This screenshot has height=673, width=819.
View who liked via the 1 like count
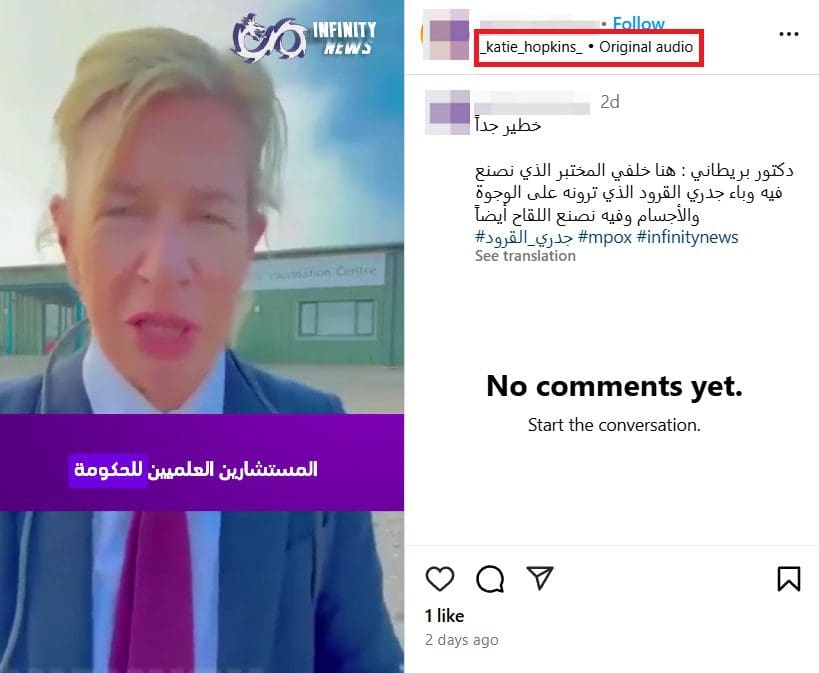(444, 616)
